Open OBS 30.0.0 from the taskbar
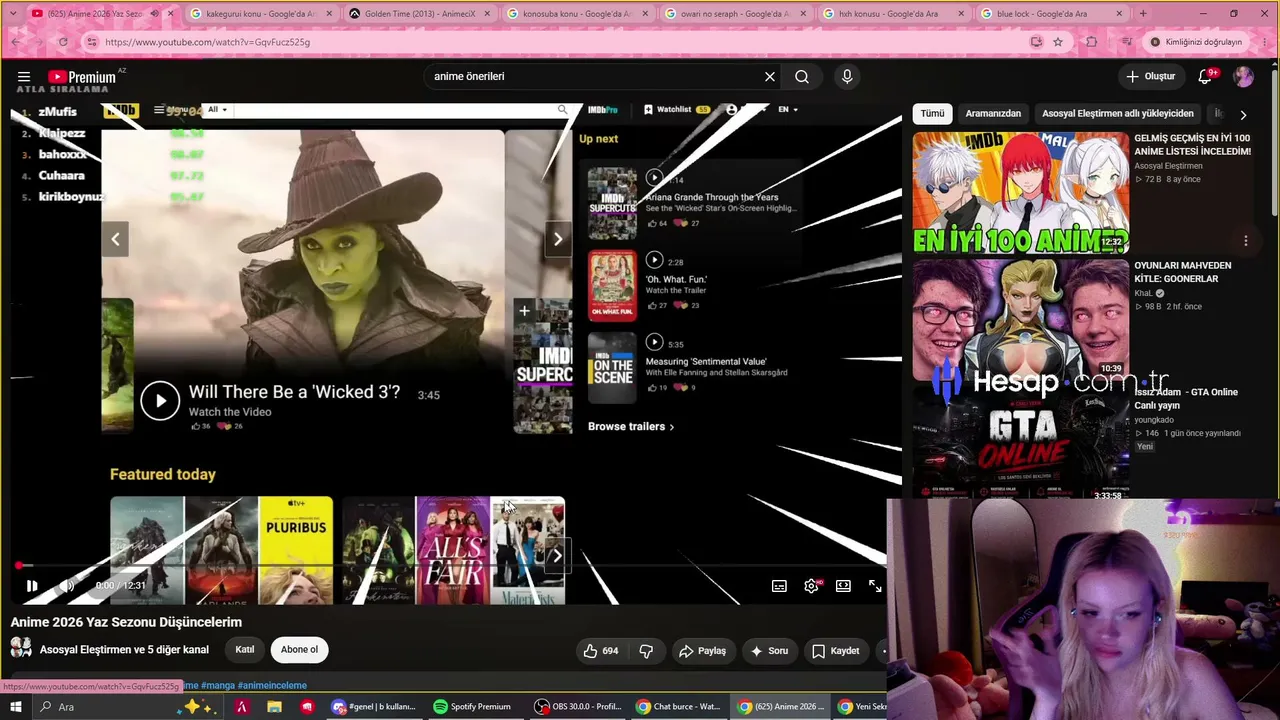 (578, 707)
